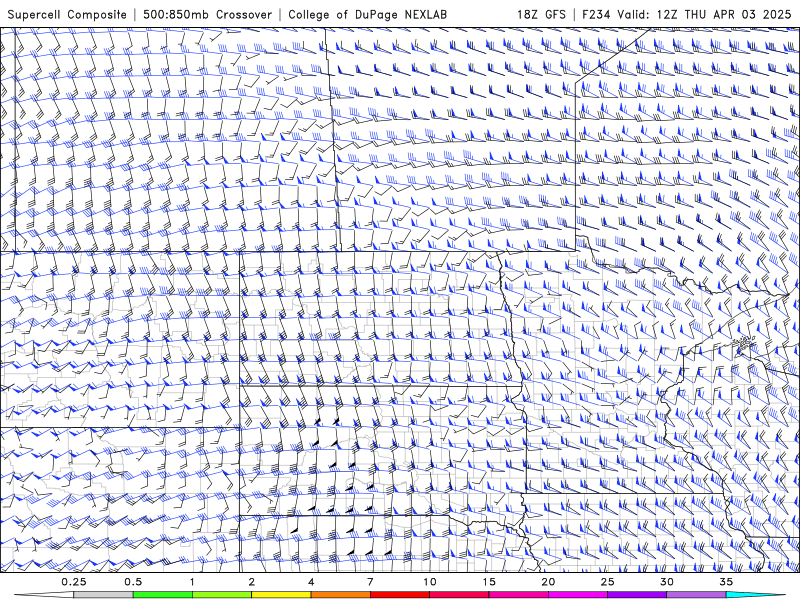Click the 15 value on the color scale
The width and height of the screenshot is (800, 600).
coord(489,582)
